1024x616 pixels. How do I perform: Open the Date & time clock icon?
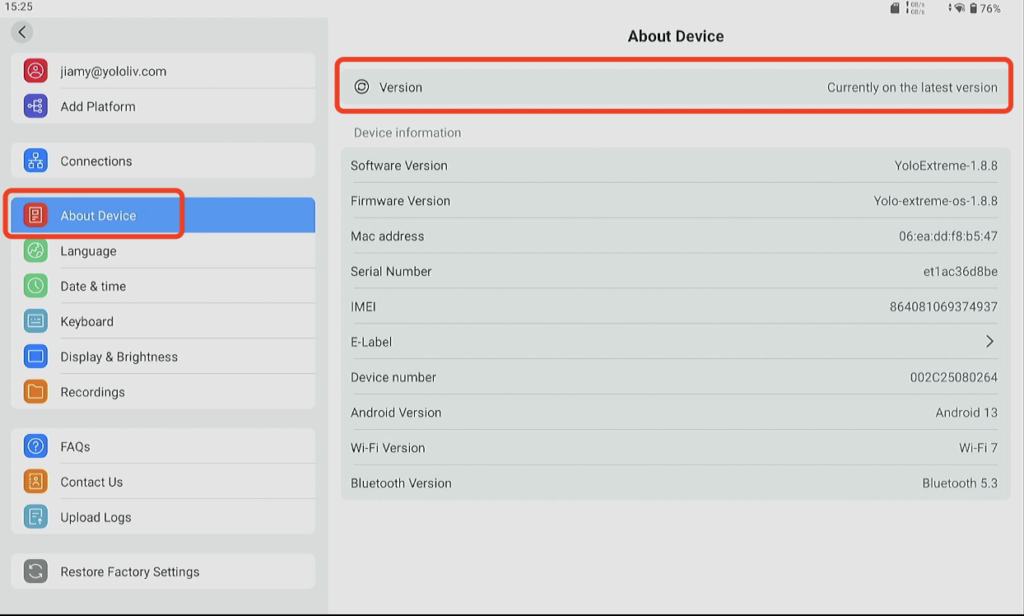click(x=35, y=286)
